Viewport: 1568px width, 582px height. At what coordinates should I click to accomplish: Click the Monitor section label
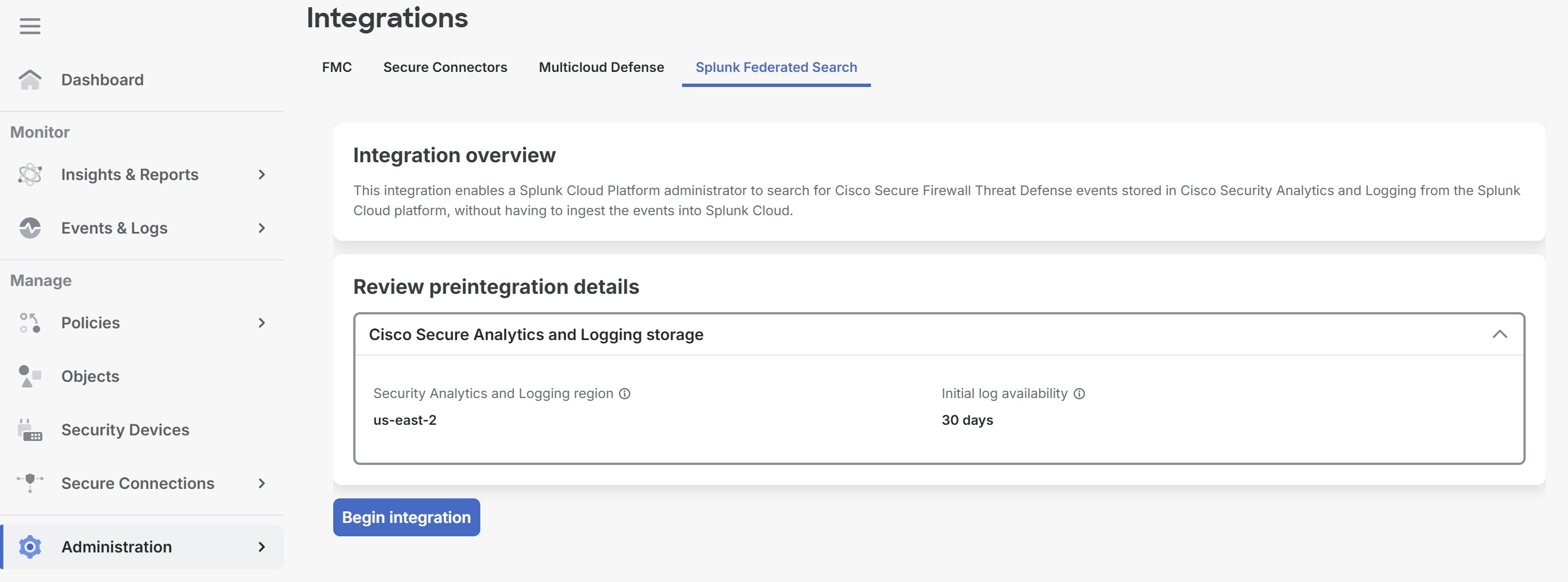point(40,132)
